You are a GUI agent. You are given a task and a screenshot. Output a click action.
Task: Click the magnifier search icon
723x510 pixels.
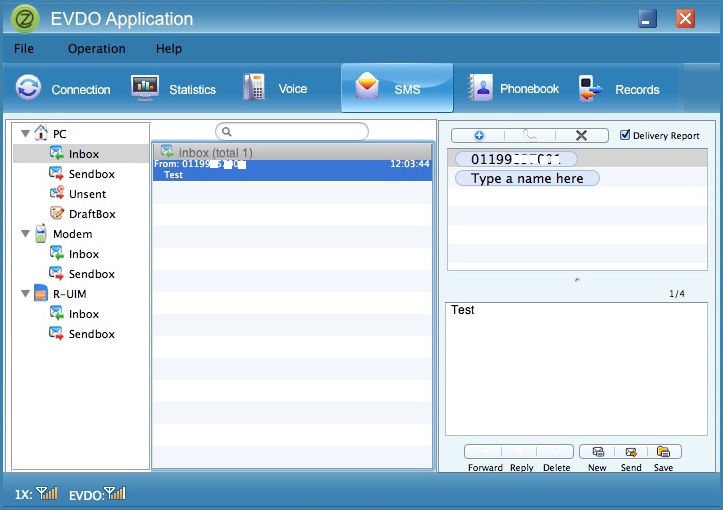(226, 132)
